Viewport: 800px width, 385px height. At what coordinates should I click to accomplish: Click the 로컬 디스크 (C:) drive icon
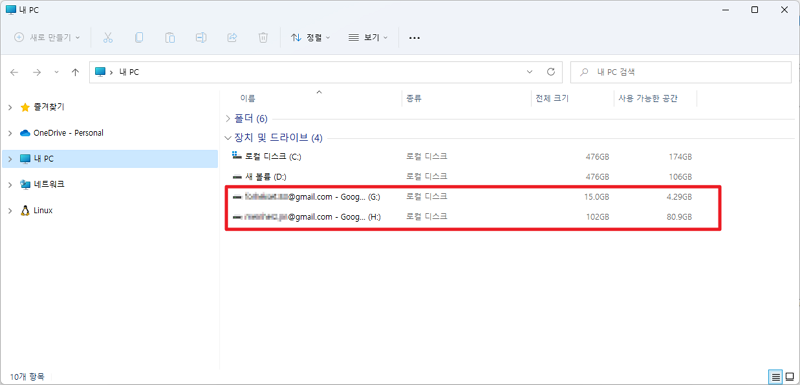tap(236, 156)
